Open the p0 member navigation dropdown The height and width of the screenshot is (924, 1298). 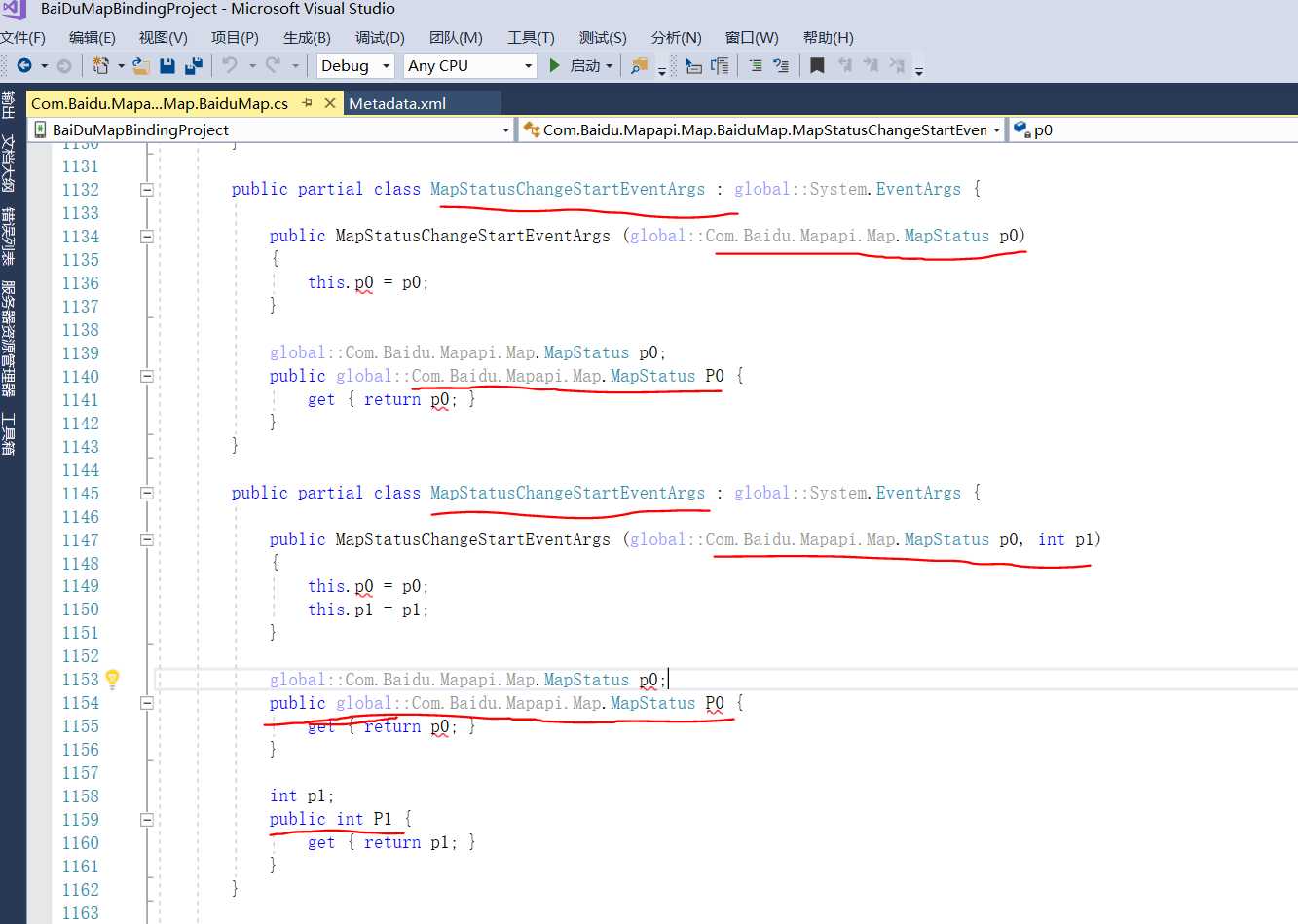click(x=1154, y=129)
